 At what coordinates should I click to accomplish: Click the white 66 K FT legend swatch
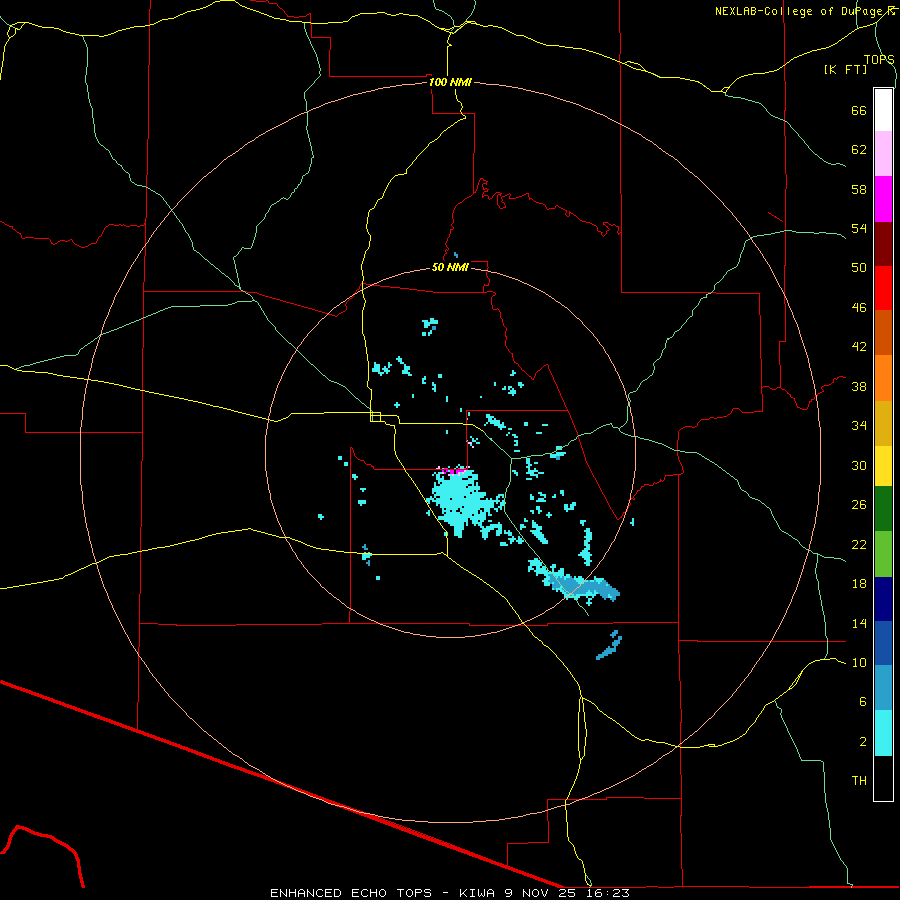click(883, 110)
